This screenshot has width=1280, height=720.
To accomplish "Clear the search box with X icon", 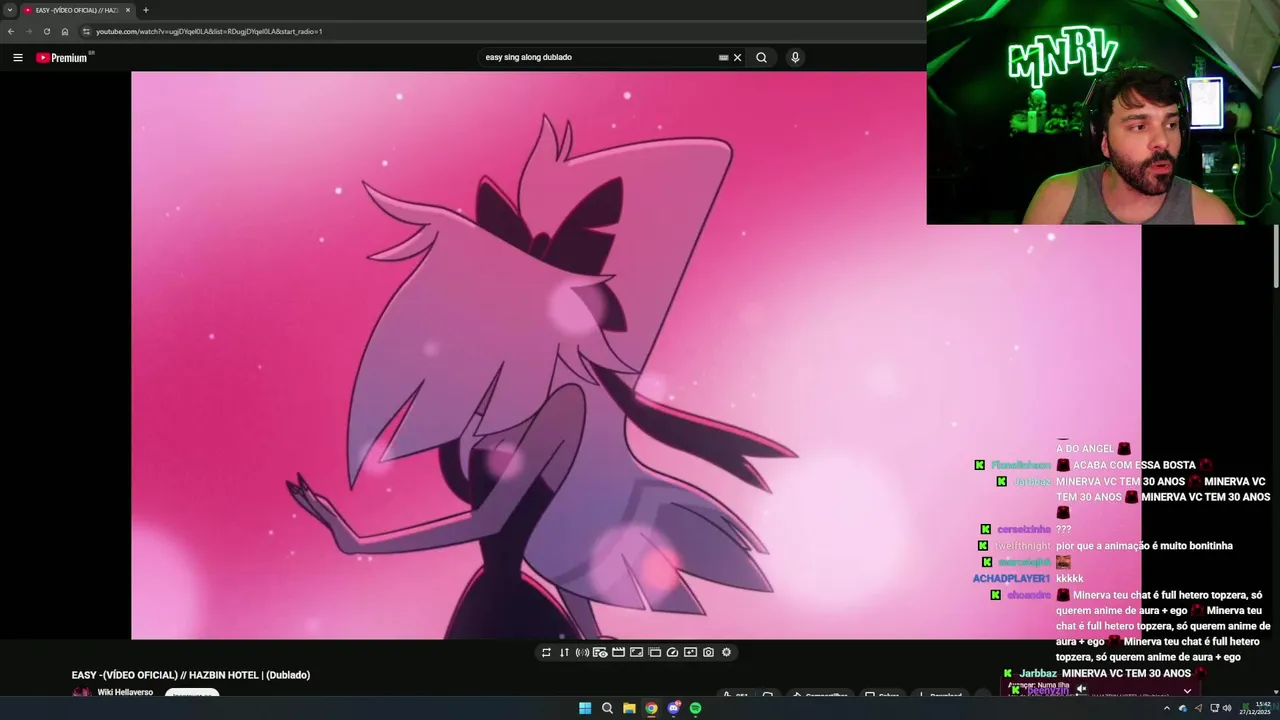I will coord(738,57).
